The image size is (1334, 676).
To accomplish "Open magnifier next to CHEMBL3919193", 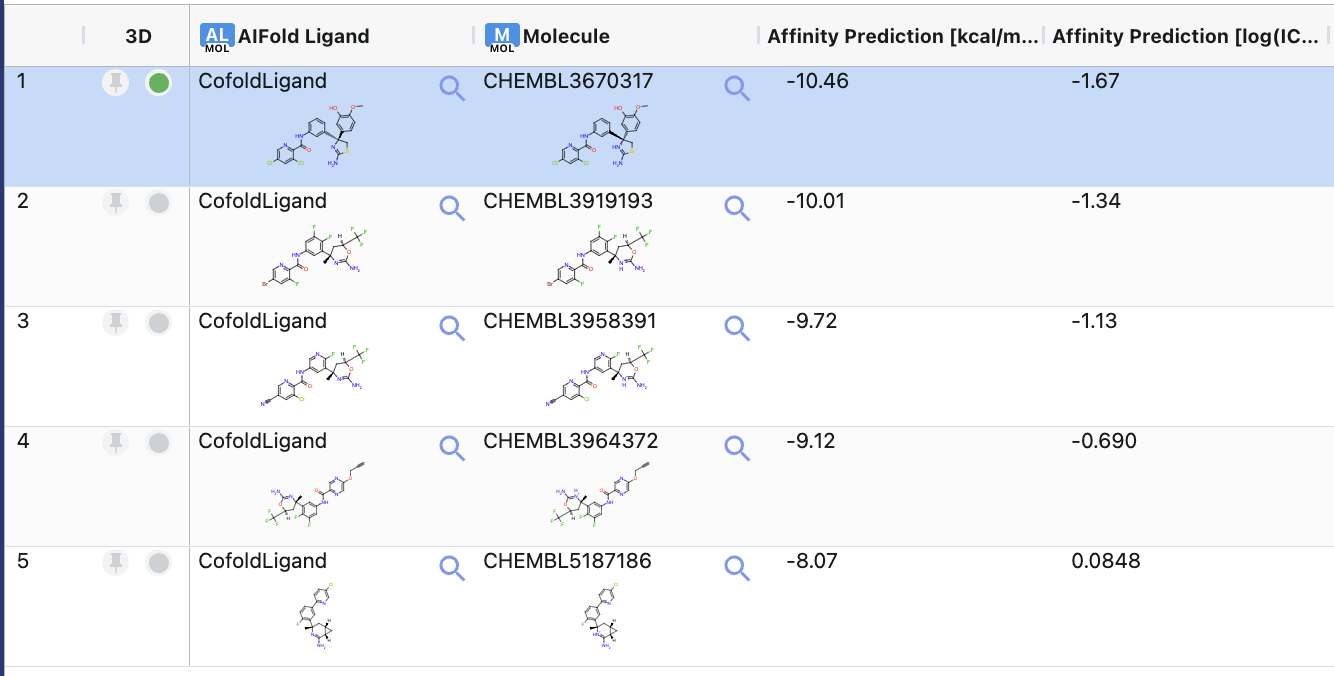I will (737, 208).
